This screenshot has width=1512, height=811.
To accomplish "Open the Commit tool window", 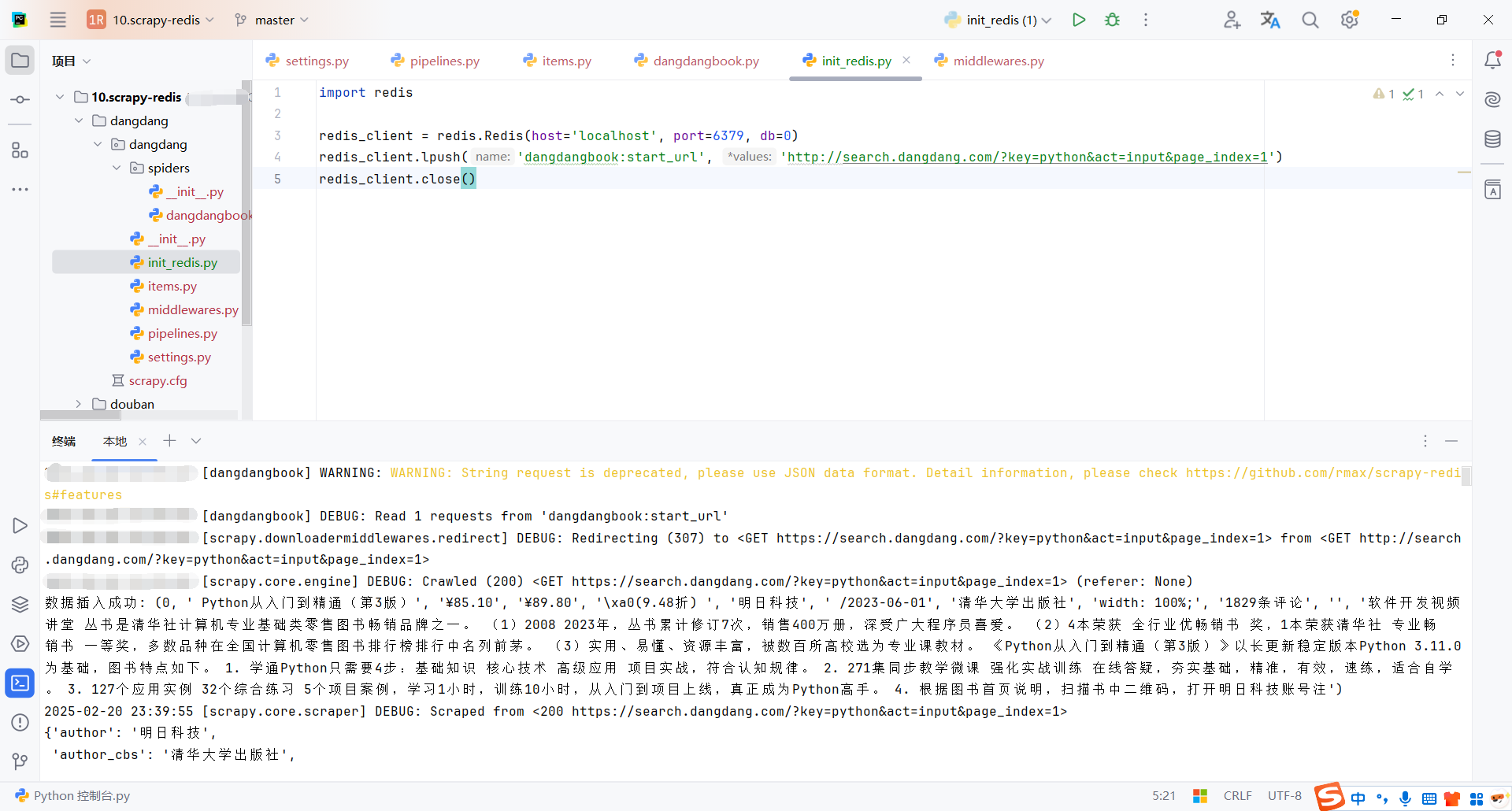I will tap(20, 100).
